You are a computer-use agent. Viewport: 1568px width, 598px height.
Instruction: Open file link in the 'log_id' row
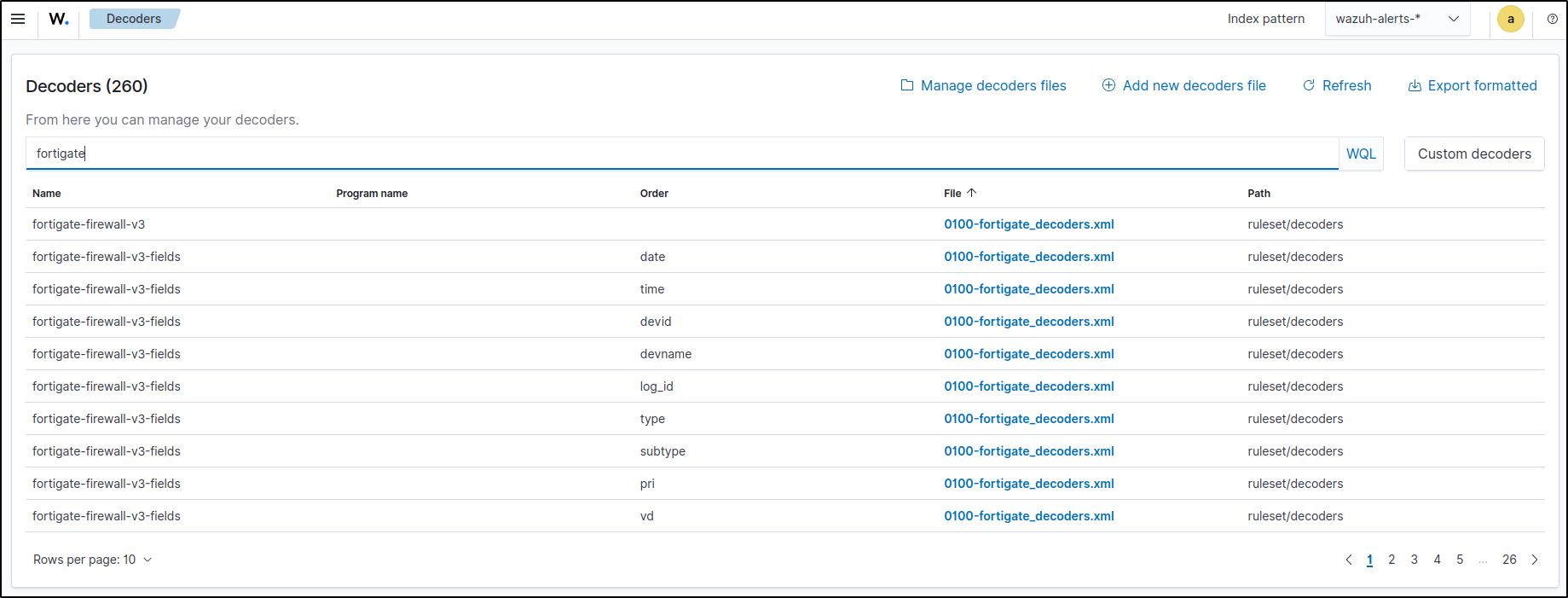coord(1028,386)
